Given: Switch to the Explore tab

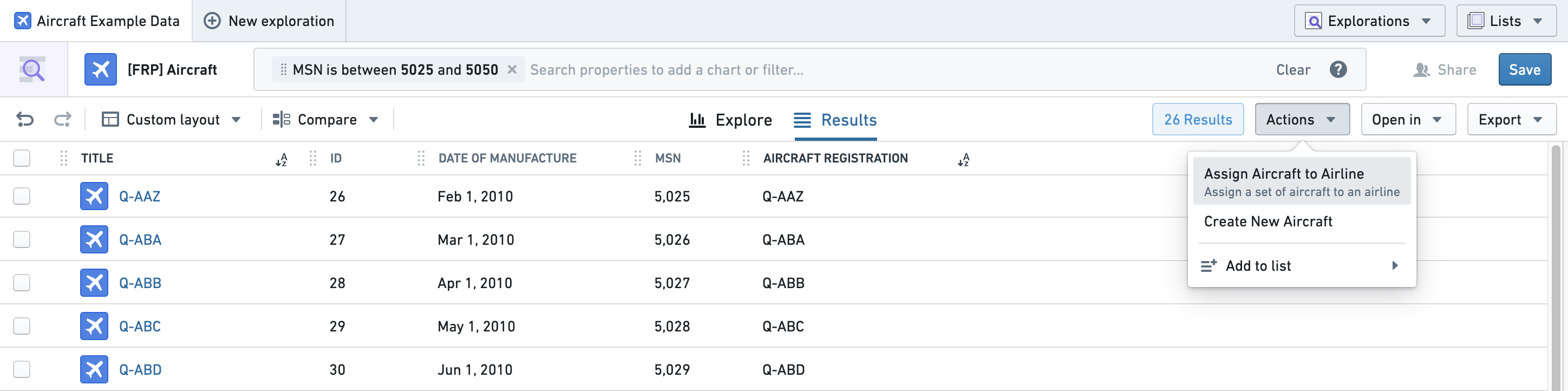Looking at the screenshot, I should pos(730,120).
